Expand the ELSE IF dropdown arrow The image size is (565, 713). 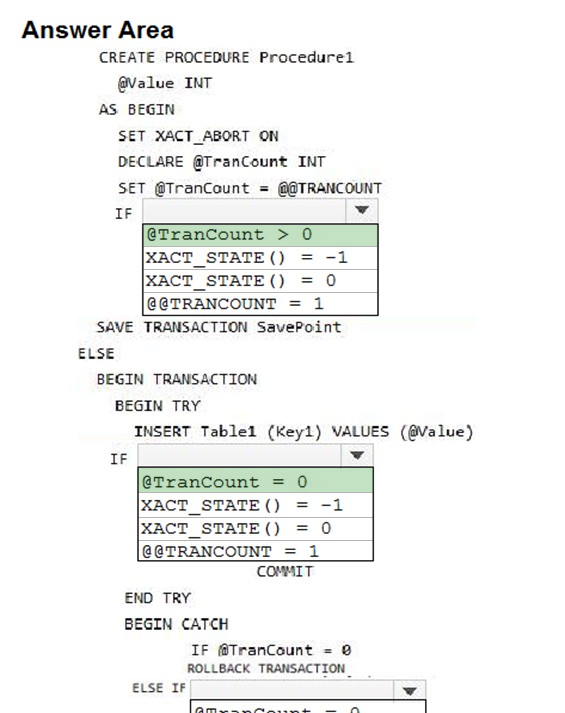(x=410, y=691)
